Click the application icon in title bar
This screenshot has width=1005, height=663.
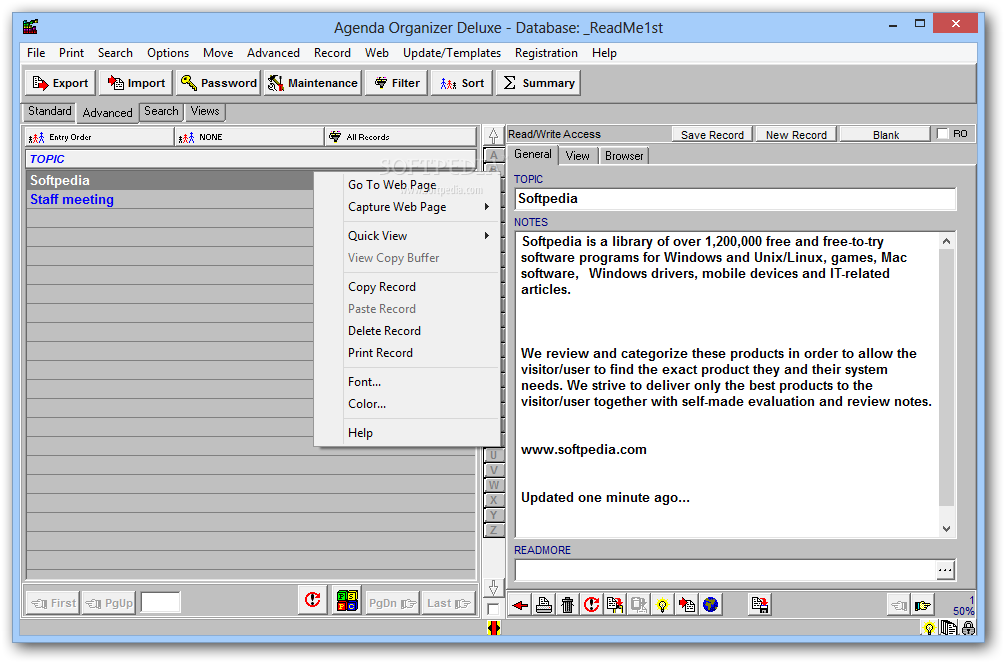tap(30, 27)
